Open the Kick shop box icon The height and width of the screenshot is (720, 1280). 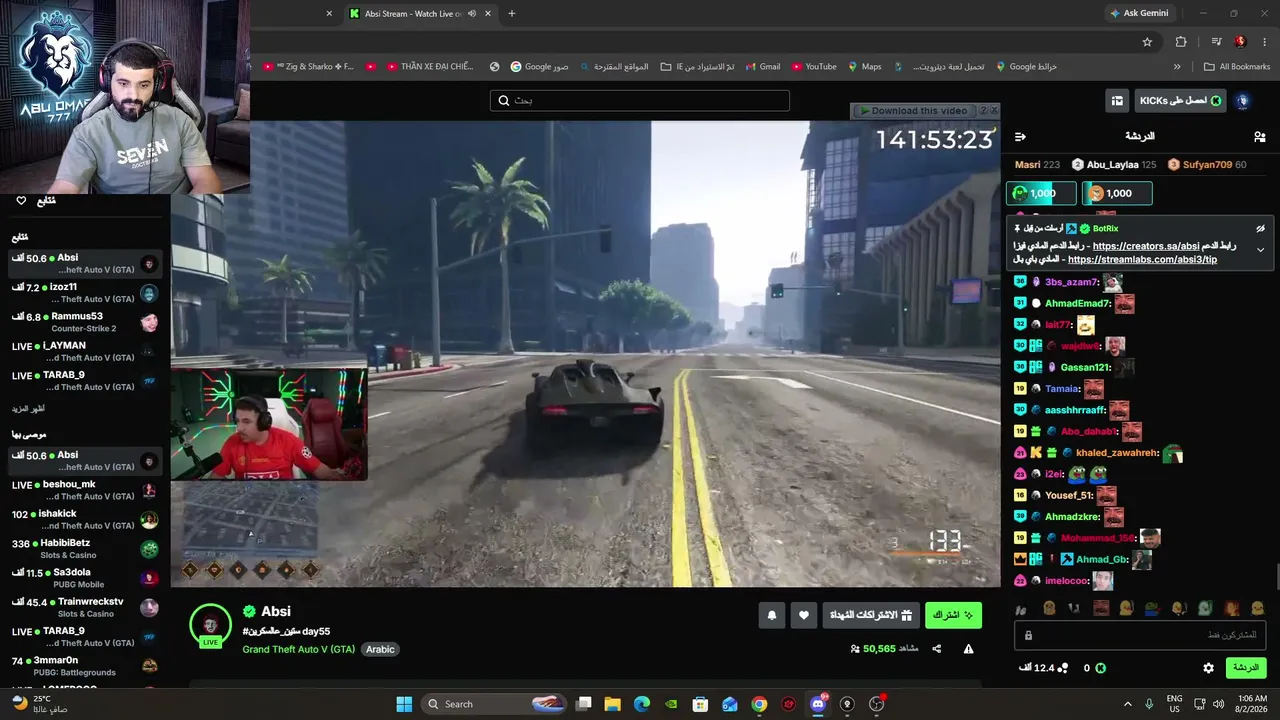coord(1116,101)
